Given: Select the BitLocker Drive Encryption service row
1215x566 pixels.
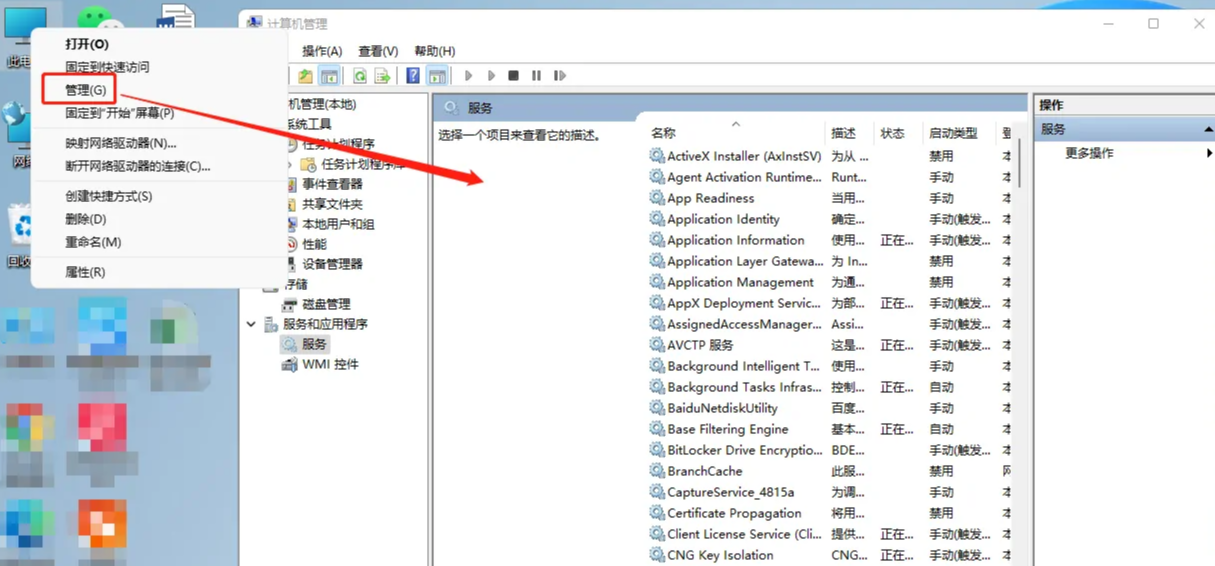Looking at the screenshot, I should (830, 450).
